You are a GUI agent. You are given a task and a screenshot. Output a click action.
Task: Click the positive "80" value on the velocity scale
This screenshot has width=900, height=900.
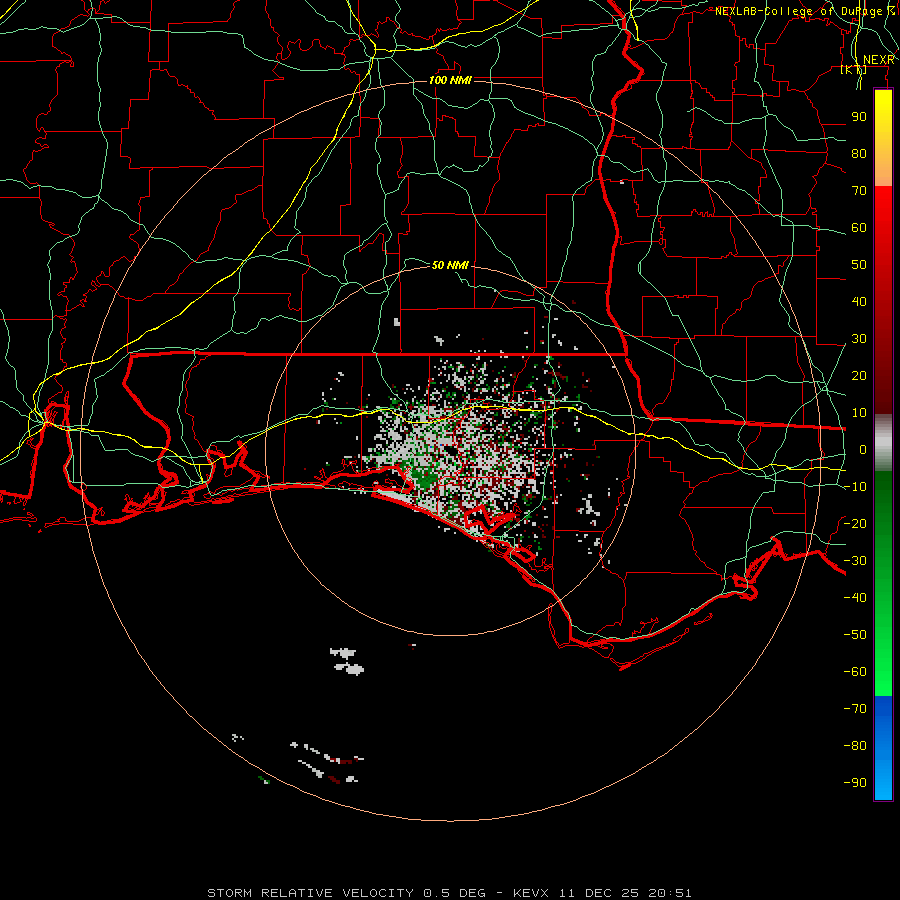[x=859, y=154]
